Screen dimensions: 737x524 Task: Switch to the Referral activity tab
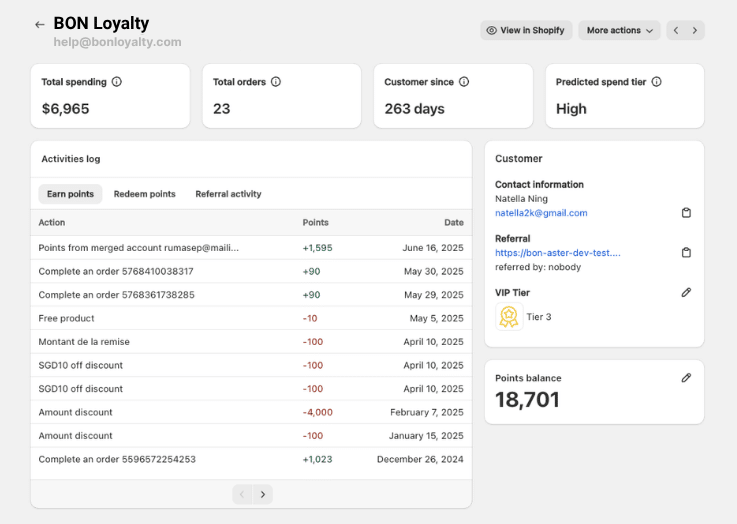point(228,194)
